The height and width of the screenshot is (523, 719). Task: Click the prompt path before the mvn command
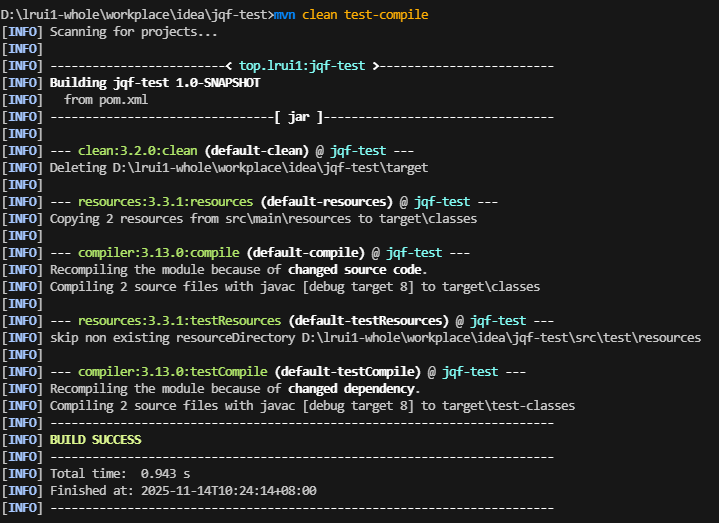135,15
